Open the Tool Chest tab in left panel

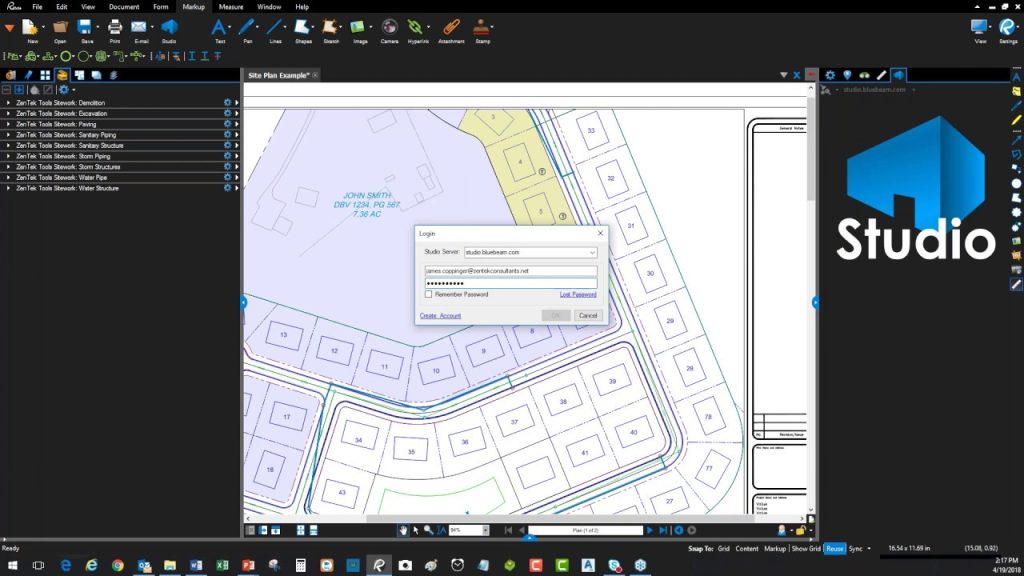[x=62, y=75]
